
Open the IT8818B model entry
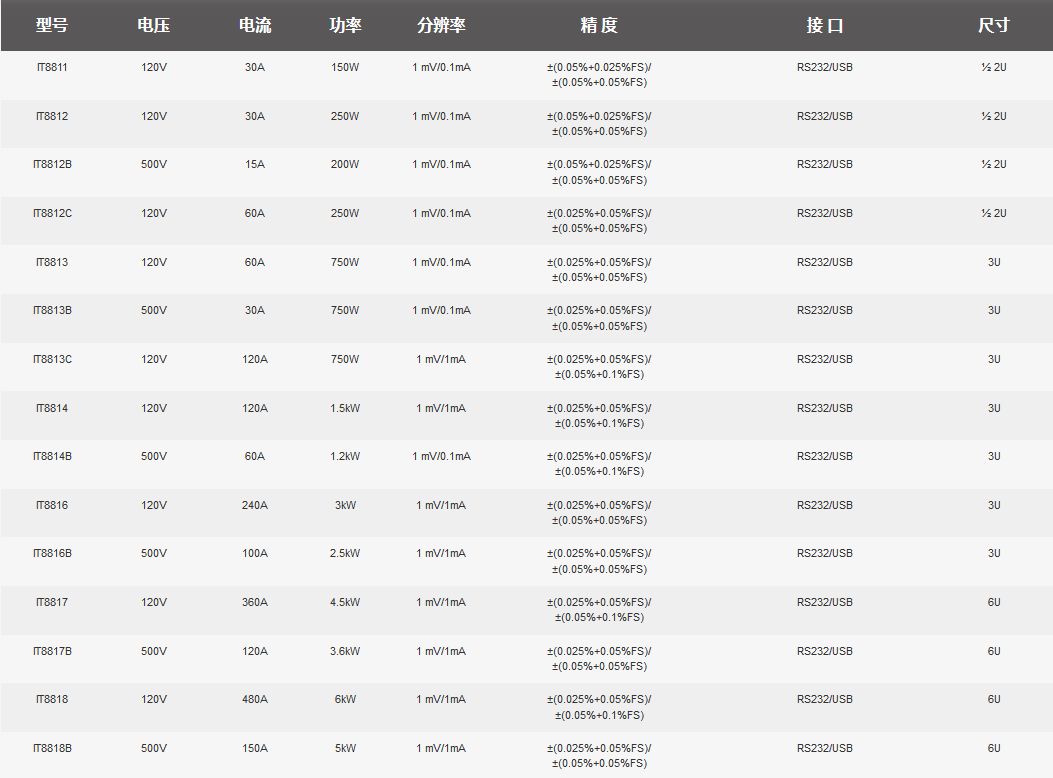[52, 748]
